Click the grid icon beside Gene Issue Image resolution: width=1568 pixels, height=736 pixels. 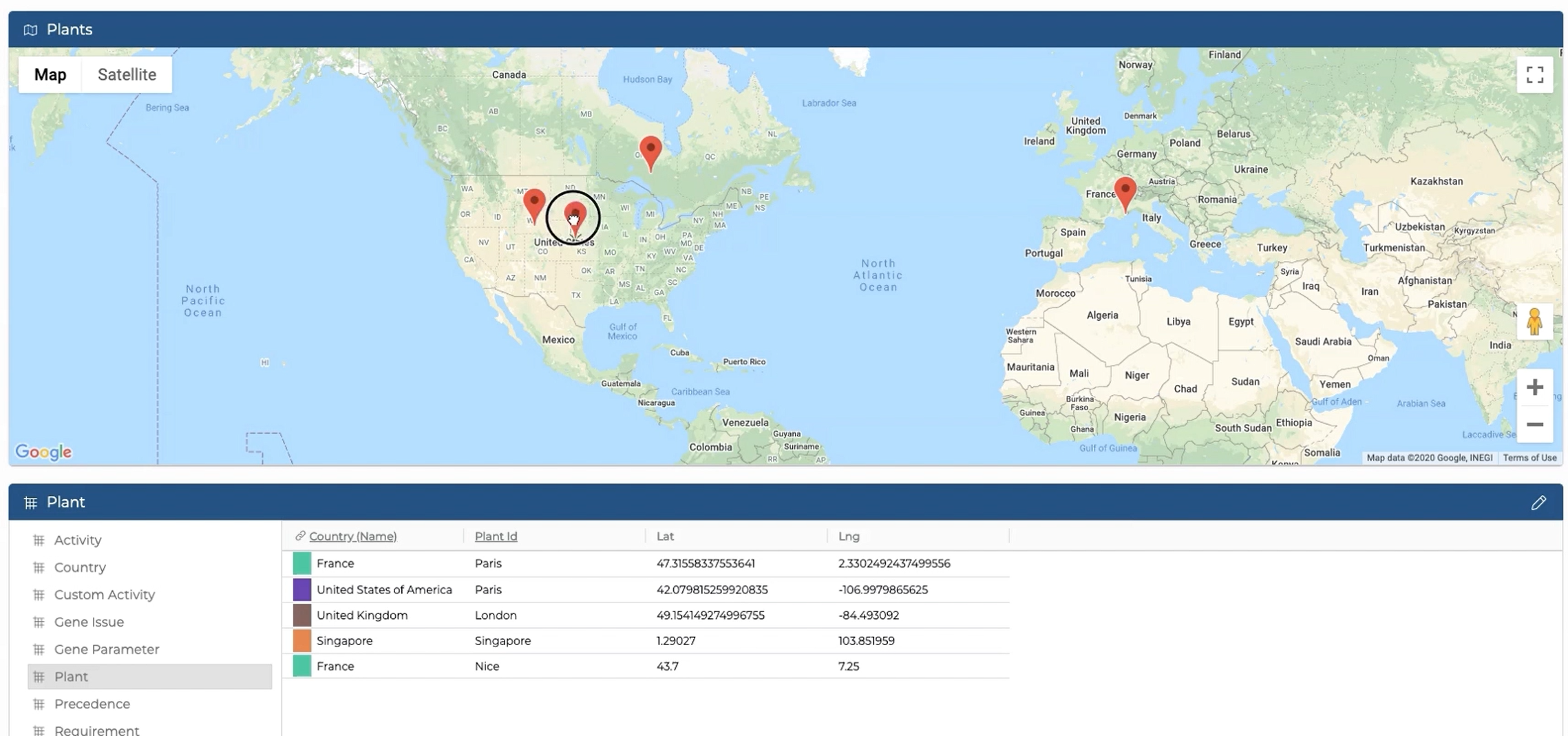[39, 622]
